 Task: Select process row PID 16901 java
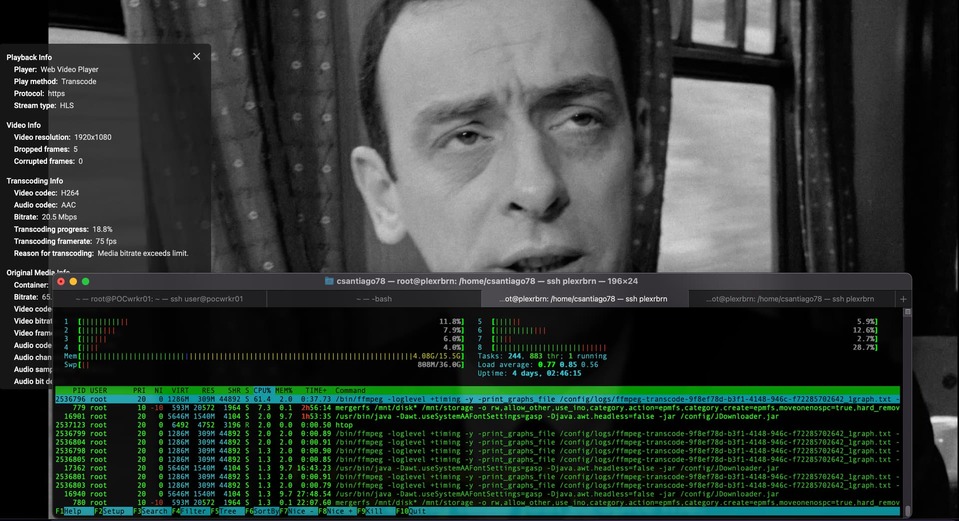click(x=477, y=416)
